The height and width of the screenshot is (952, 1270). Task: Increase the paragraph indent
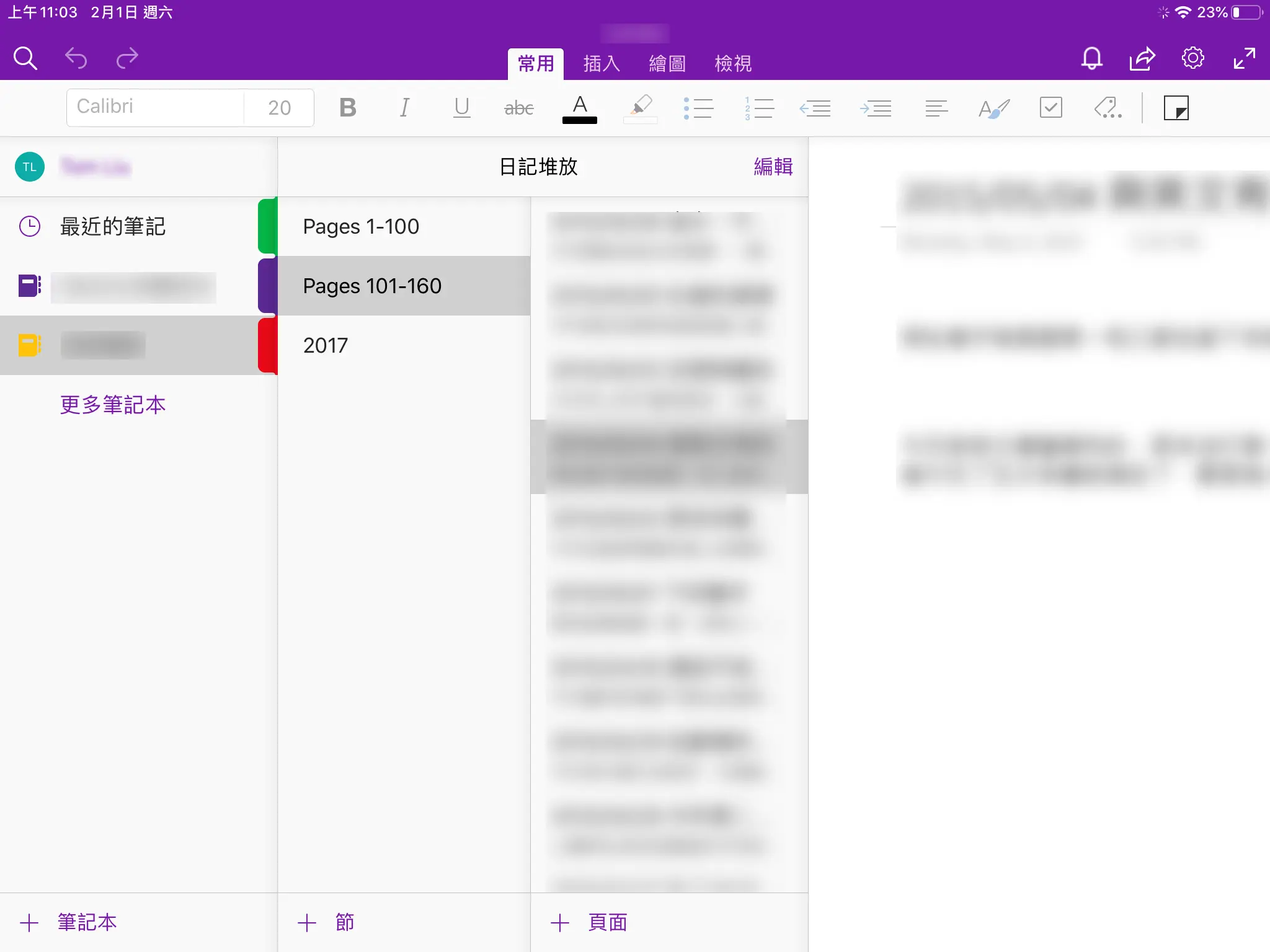876,108
